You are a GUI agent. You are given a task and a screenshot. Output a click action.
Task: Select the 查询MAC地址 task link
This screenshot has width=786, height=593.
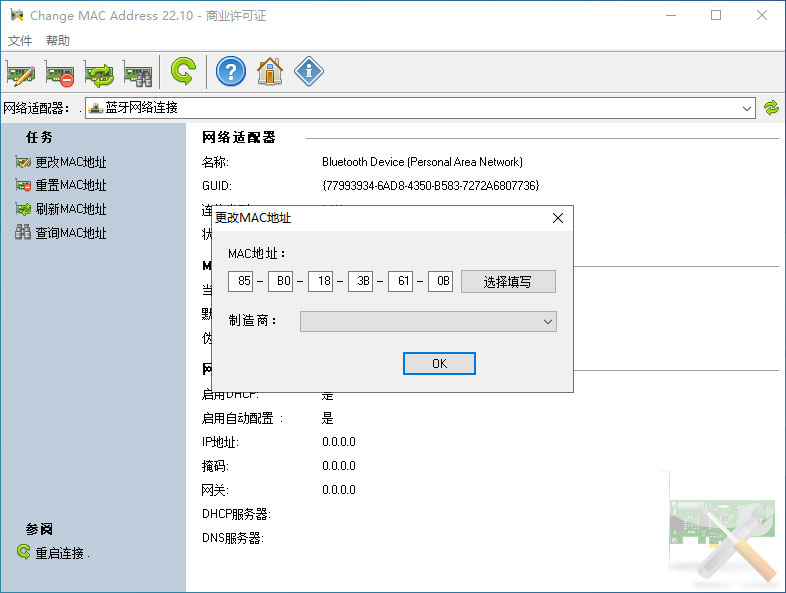(x=71, y=233)
